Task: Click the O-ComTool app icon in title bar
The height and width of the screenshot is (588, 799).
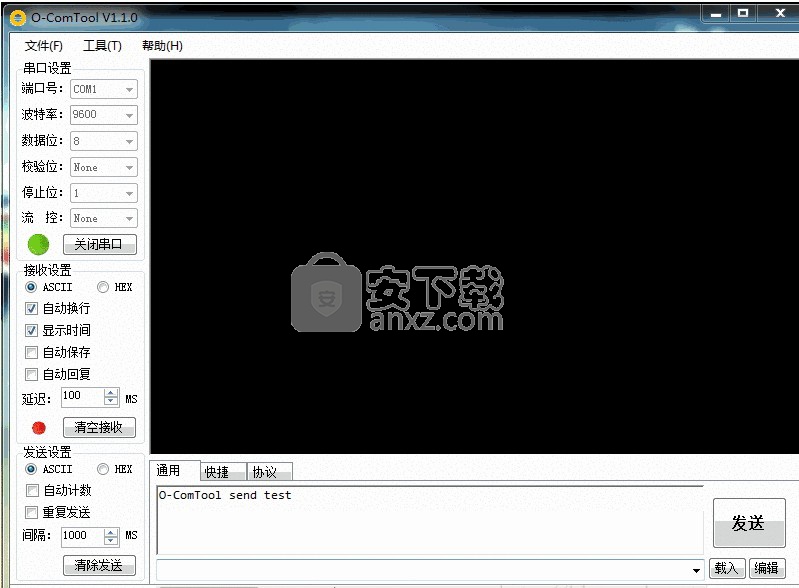Action: tap(18, 18)
